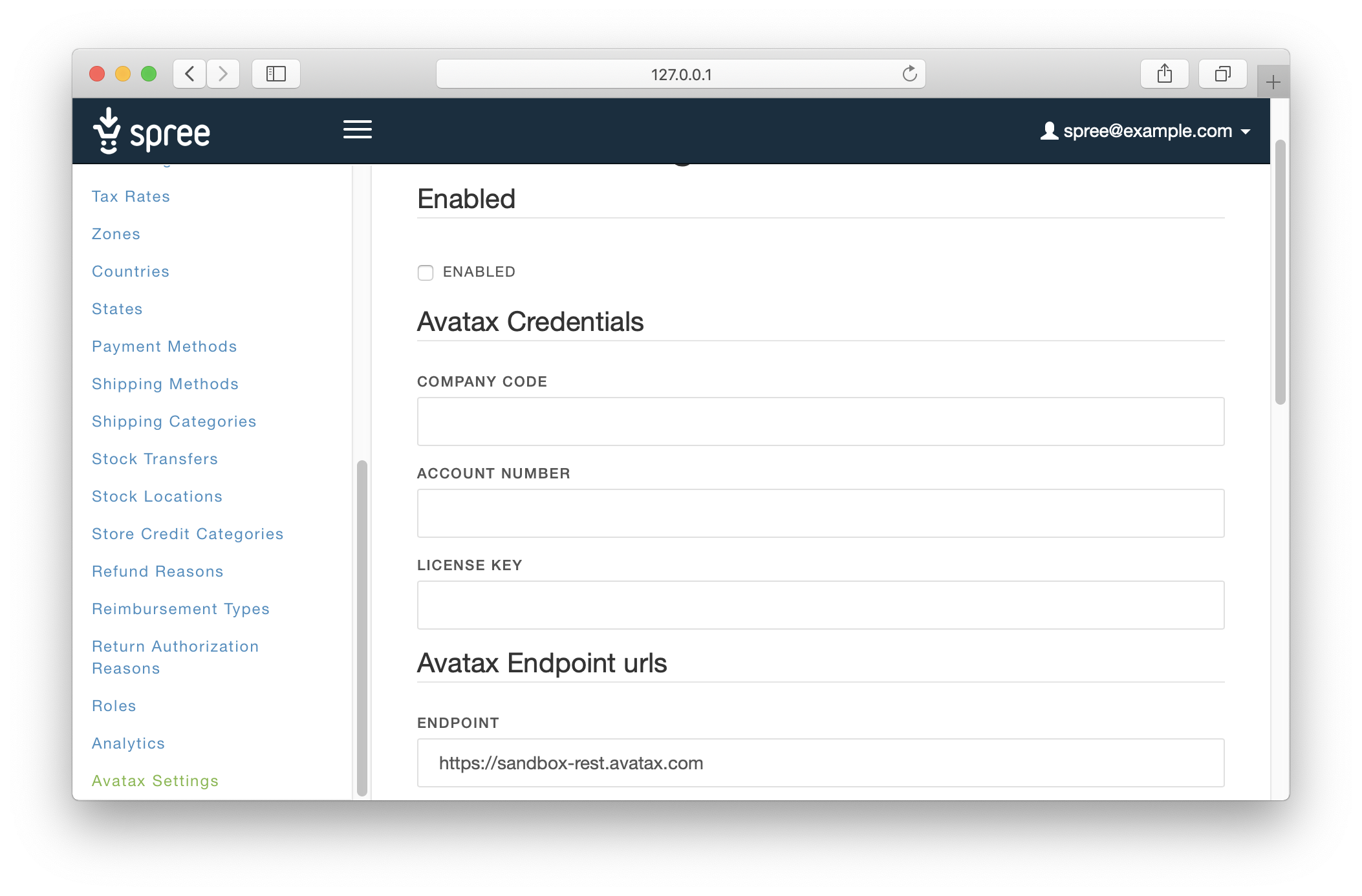
Task: Click the sidebar scrollbar
Action: point(362,628)
